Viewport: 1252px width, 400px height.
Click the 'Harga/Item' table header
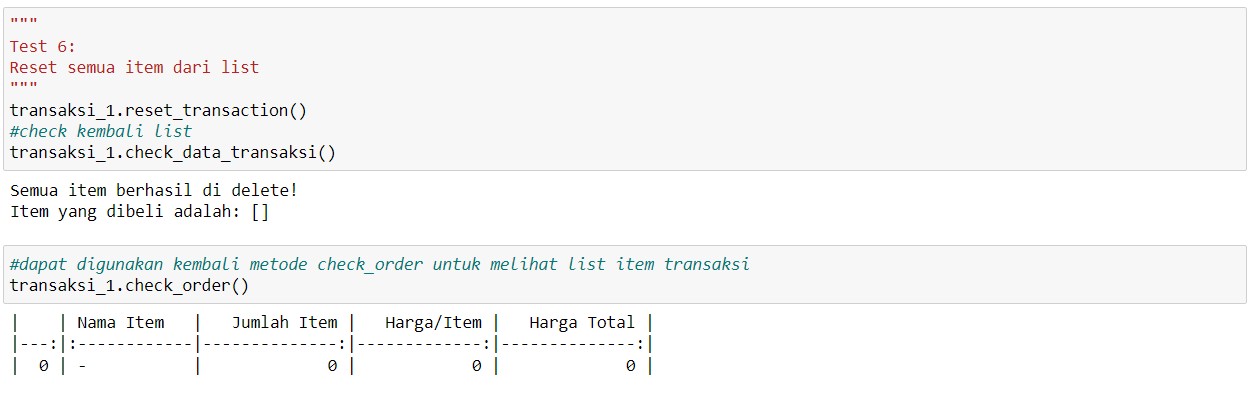pos(433,322)
